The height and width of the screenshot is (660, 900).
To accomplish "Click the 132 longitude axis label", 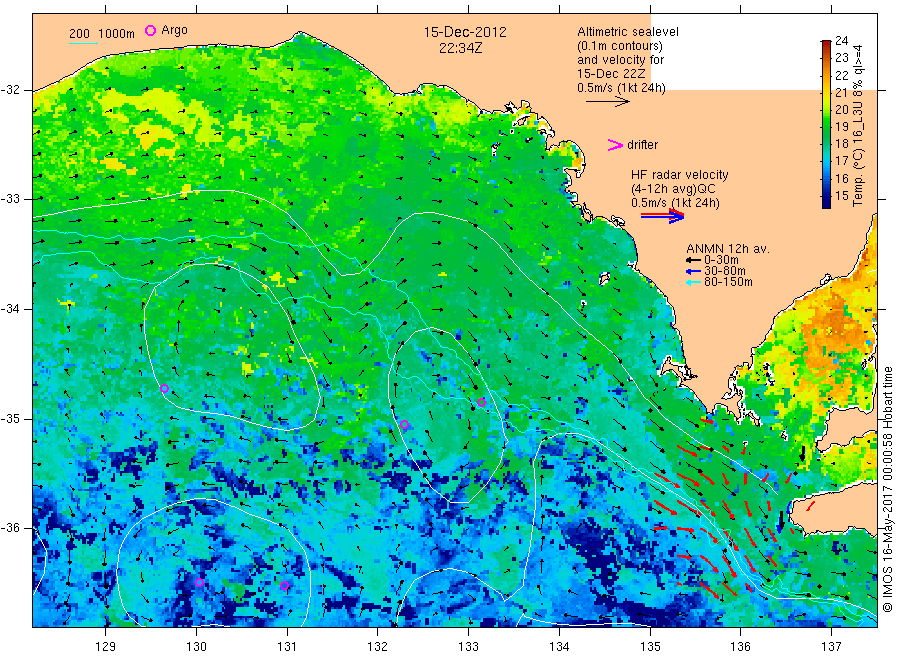I will tap(378, 646).
